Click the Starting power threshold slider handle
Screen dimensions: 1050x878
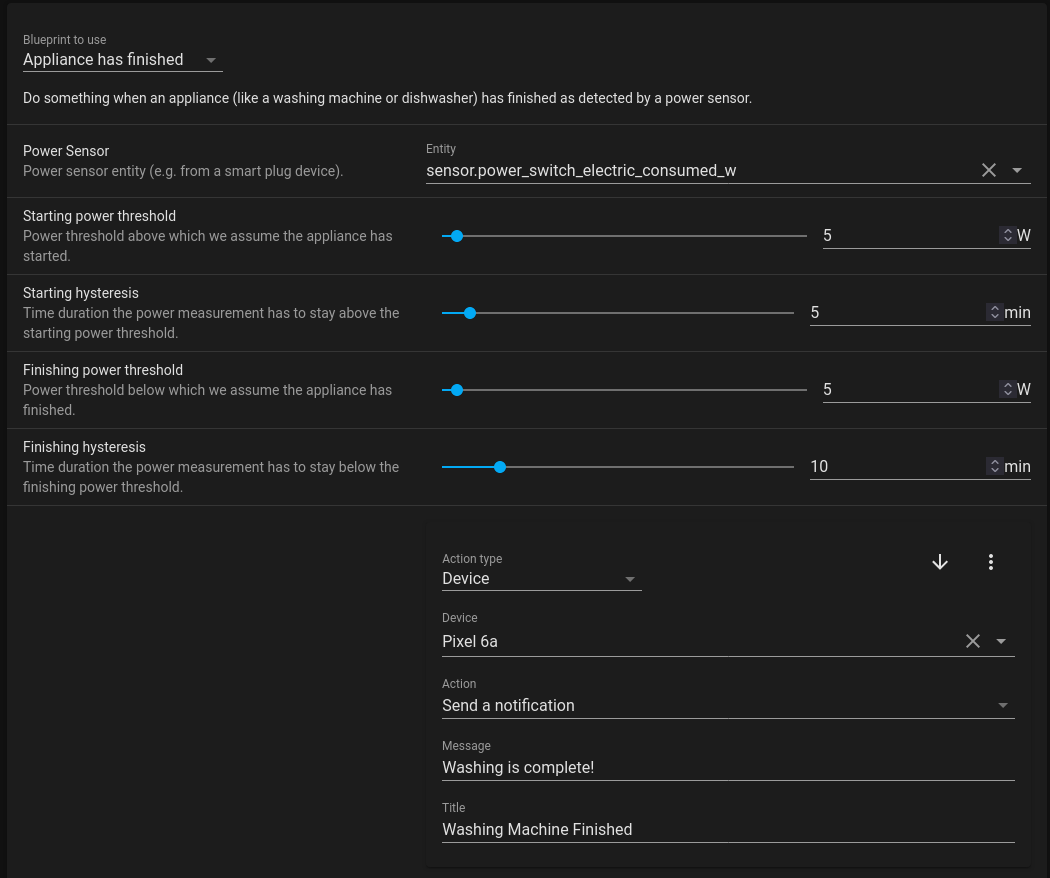point(457,236)
